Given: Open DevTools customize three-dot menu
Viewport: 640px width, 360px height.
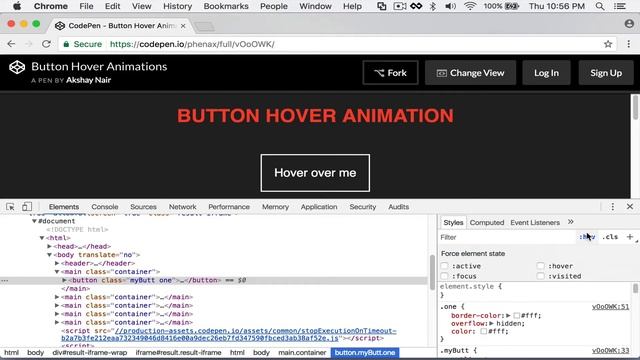Looking at the screenshot, I should point(612,207).
